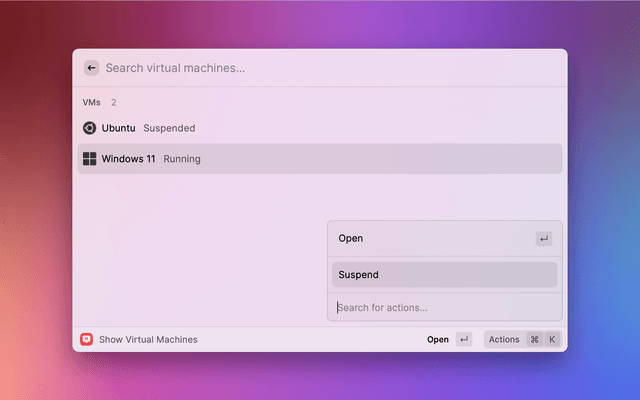Image resolution: width=640 pixels, height=400 pixels.
Task: Click the footer Enter key icon
Action: (x=464, y=339)
